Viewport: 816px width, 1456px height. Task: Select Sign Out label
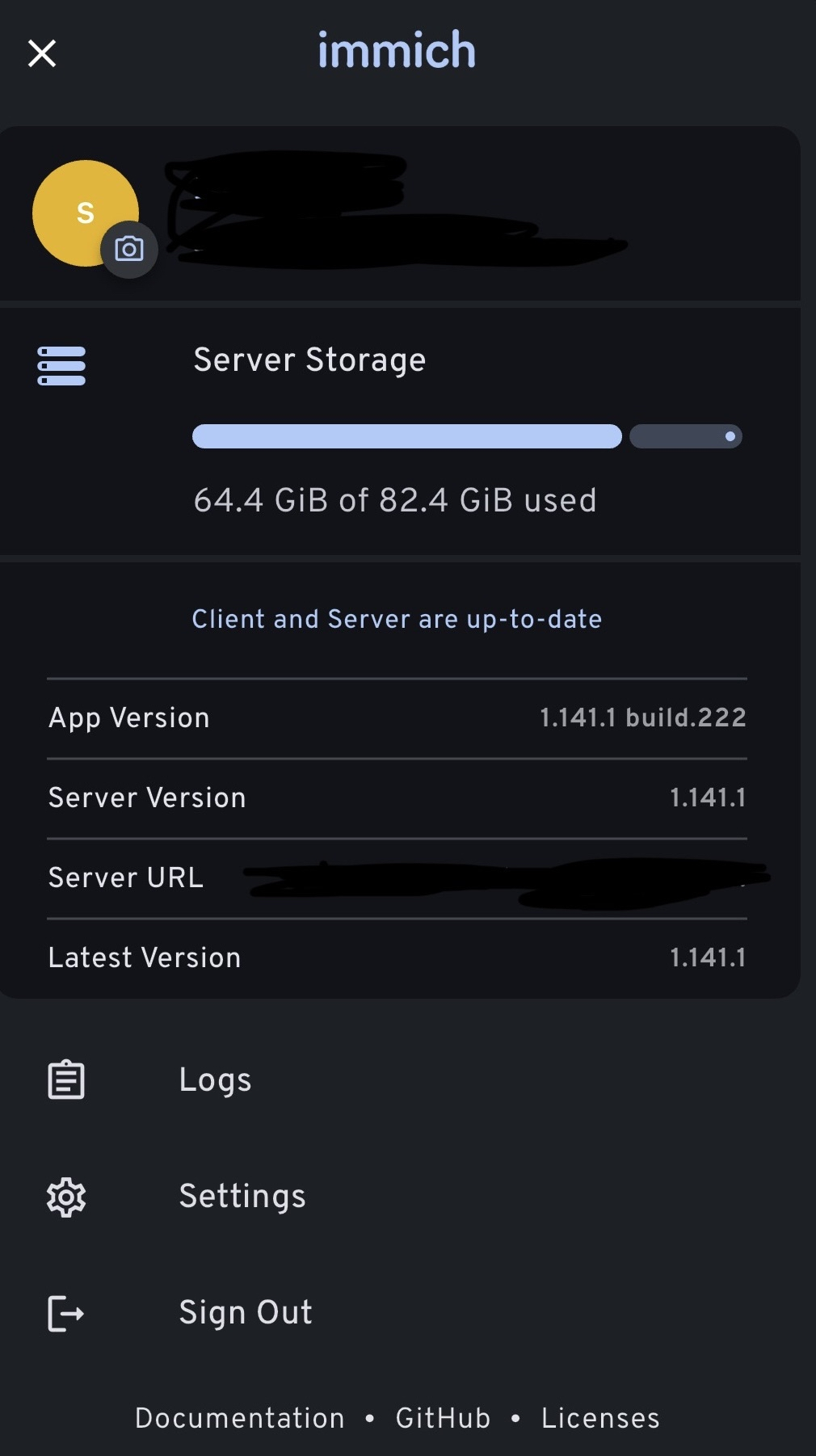[x=246, y=1313]
